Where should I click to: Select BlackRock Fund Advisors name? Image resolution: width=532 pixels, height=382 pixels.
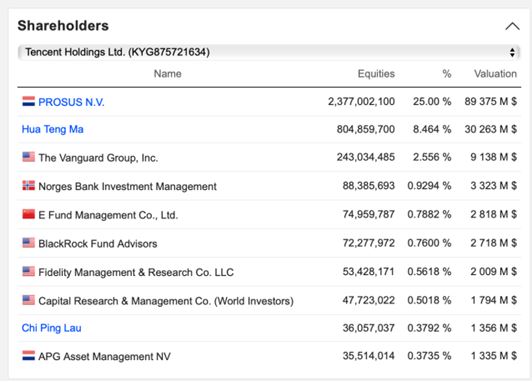click(98, 244)
